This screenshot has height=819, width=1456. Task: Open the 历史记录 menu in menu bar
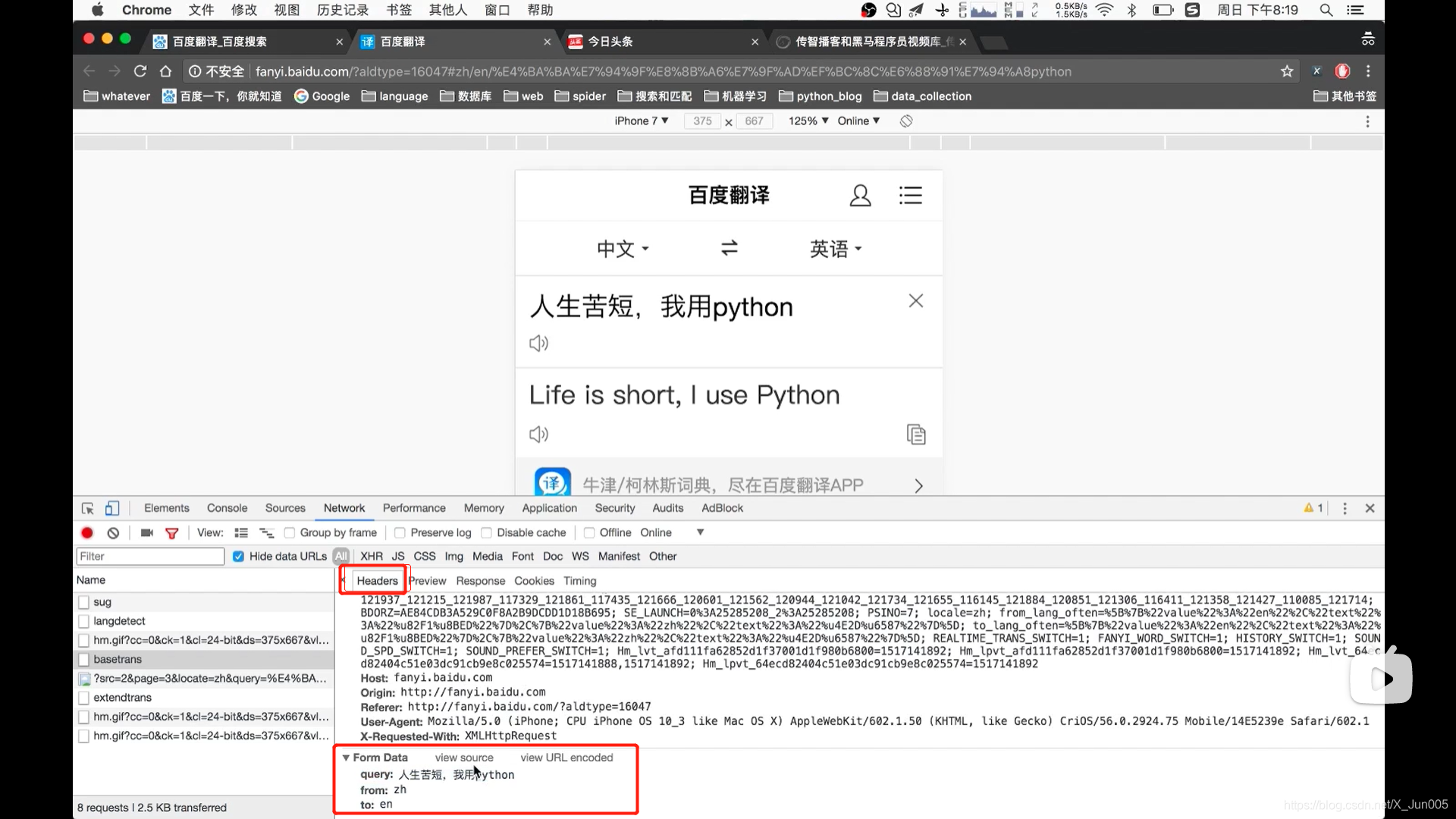tap(343, 10)
